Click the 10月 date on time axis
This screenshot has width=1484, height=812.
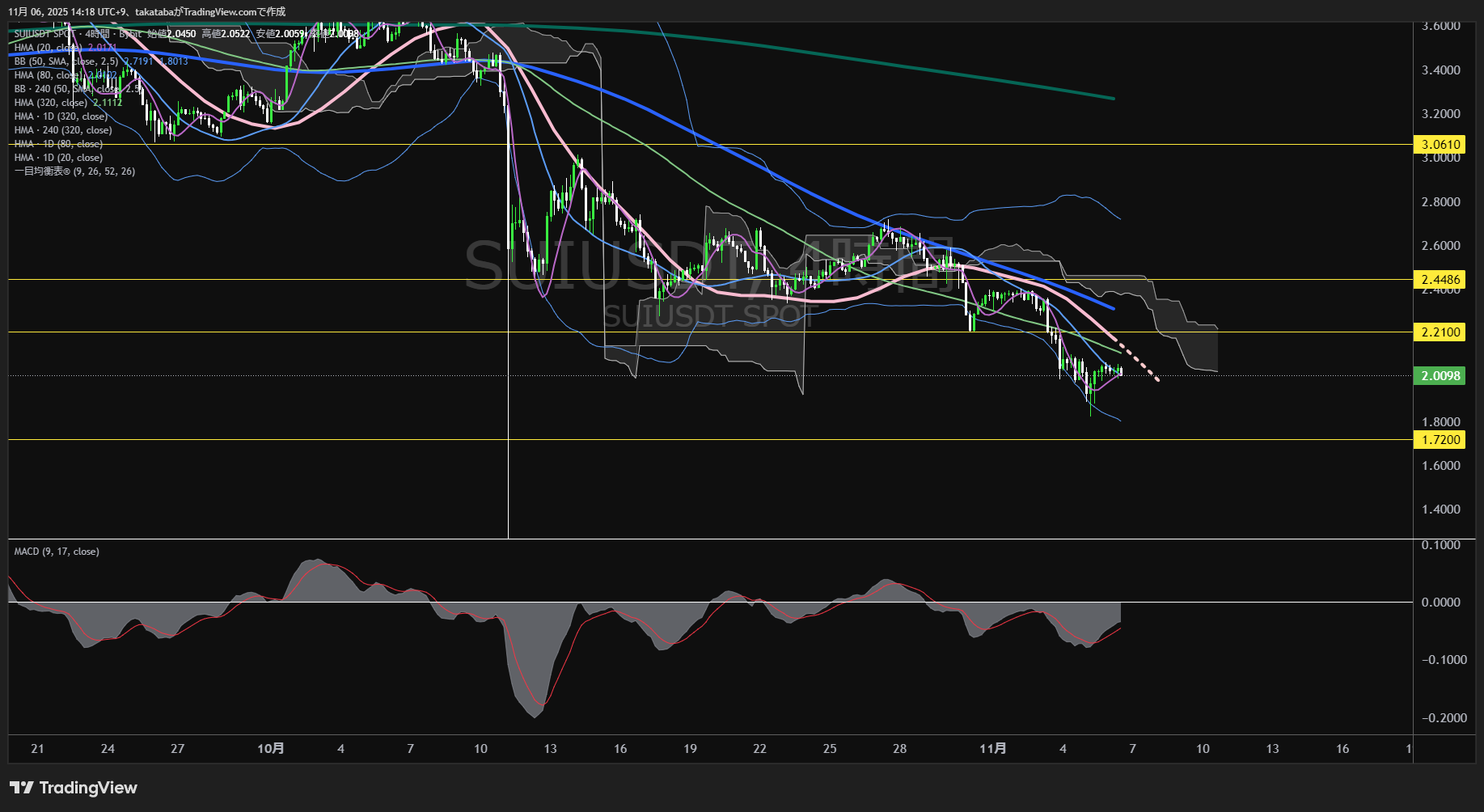tap(270, 749)
